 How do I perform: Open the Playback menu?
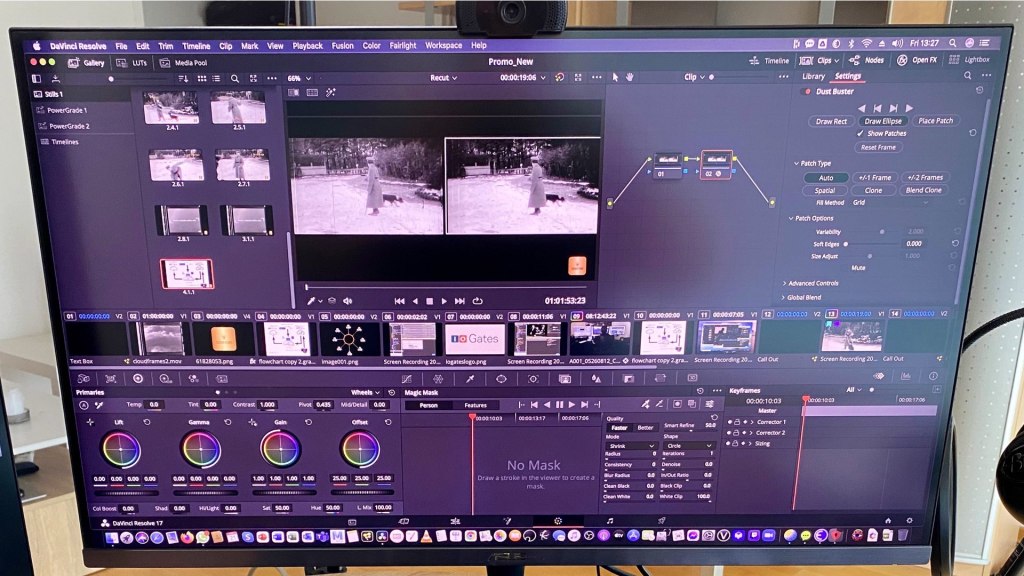(308, 46)
